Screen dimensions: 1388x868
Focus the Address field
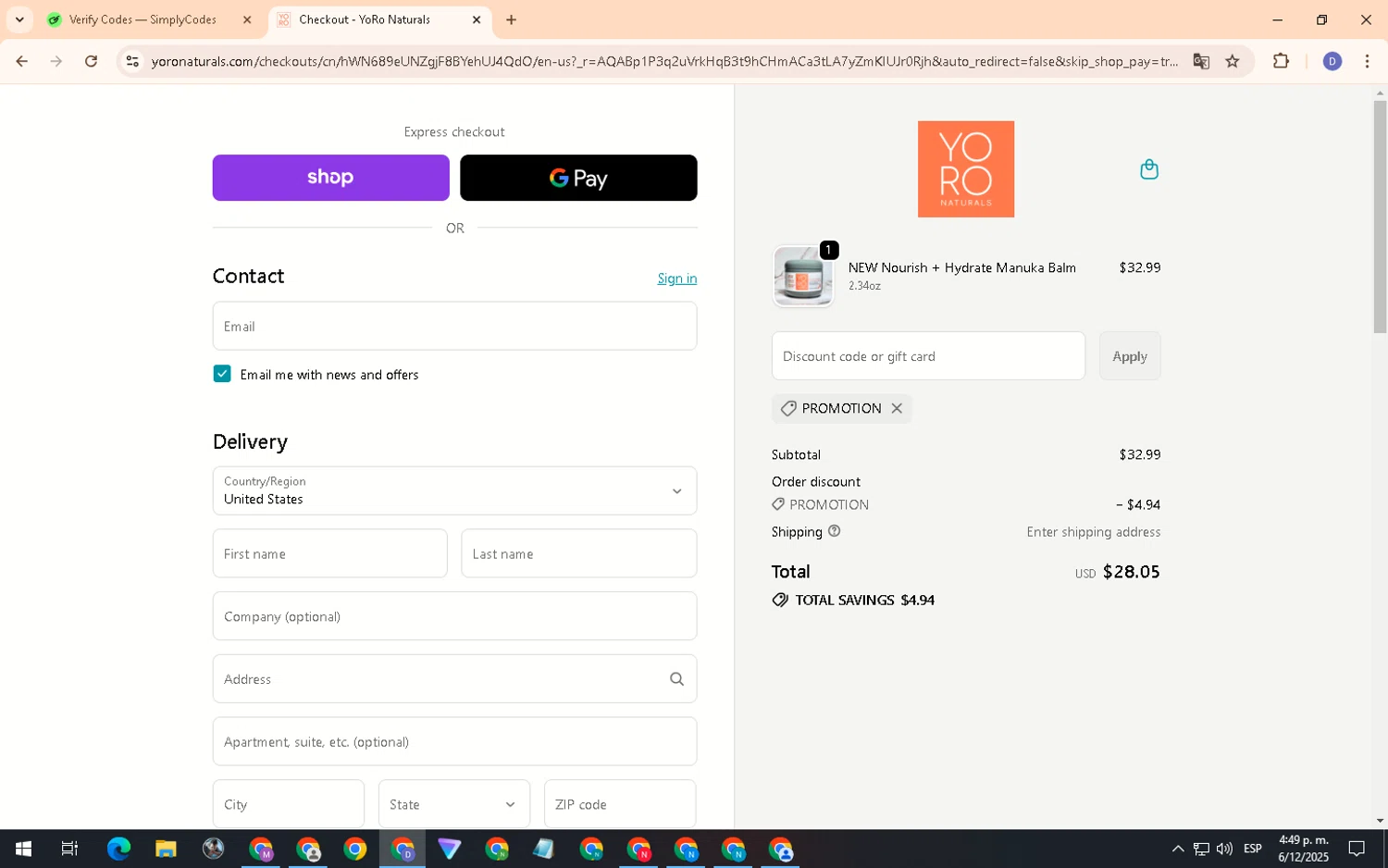pos(454,679)
